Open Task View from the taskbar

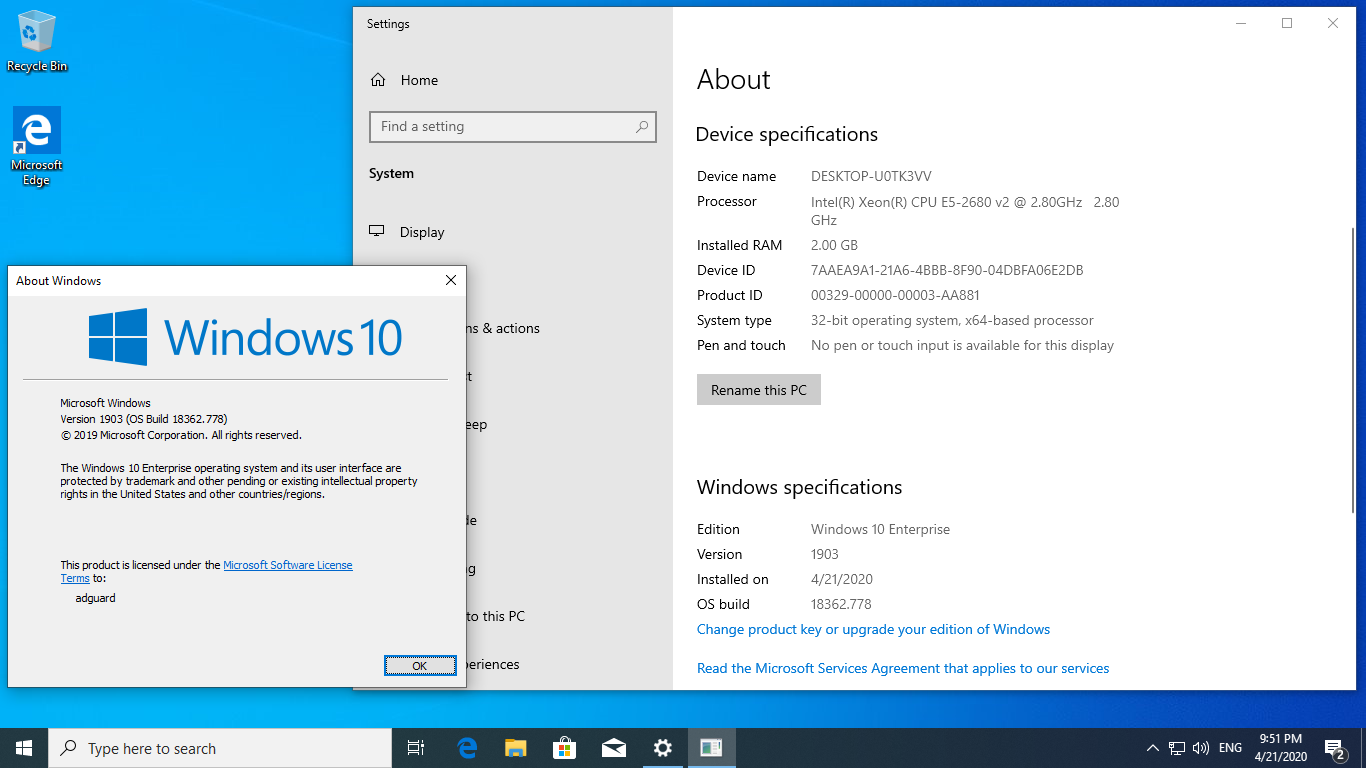coord(416,748)
